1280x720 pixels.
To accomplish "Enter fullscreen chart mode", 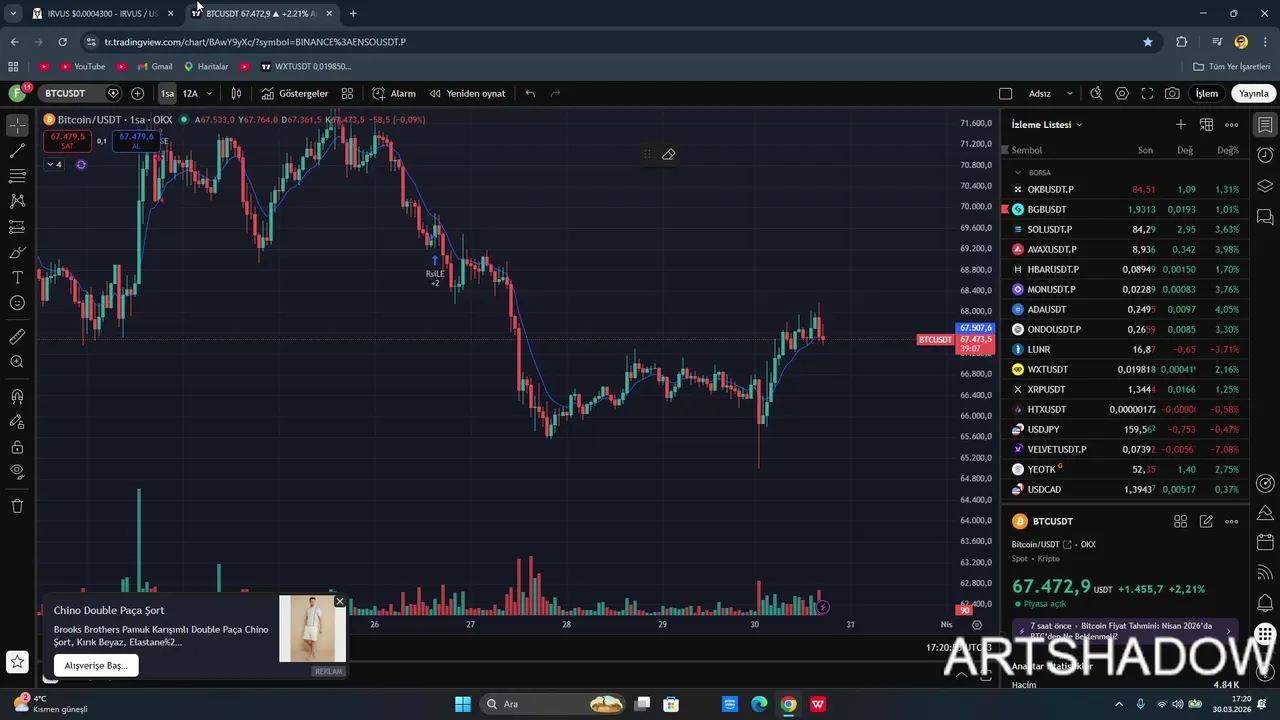I will pyautogui.click(x=1147, y=93).
